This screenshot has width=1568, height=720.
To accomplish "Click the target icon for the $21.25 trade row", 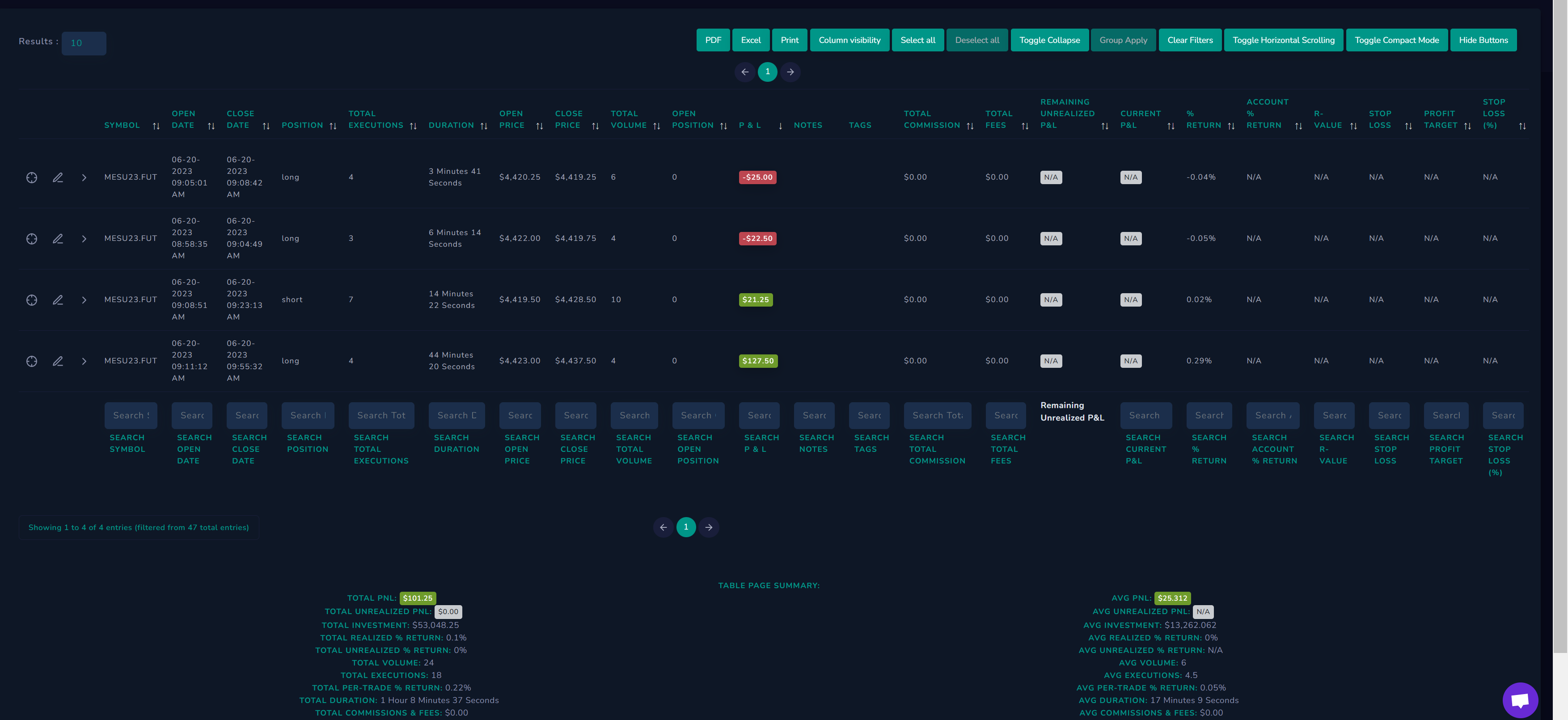I will coord(32,300).
